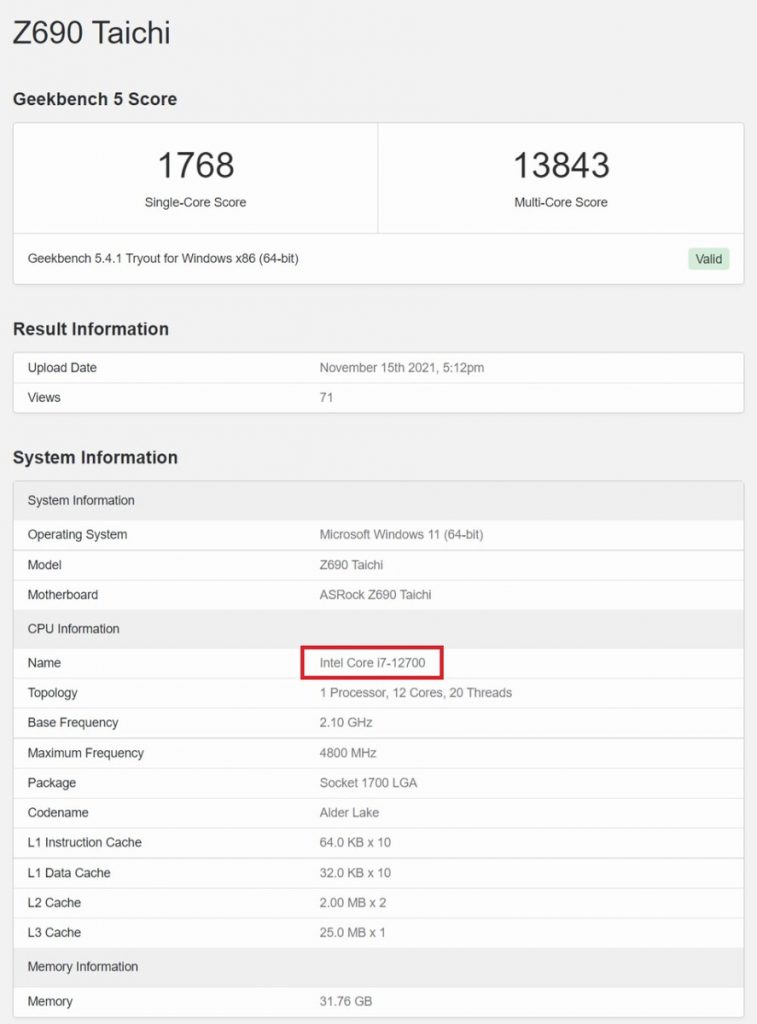Image resolution: width=757 pixels, height=1024 pixels.
Task: Click the Maximum Frequency label
Action: [x=86, y=753]
